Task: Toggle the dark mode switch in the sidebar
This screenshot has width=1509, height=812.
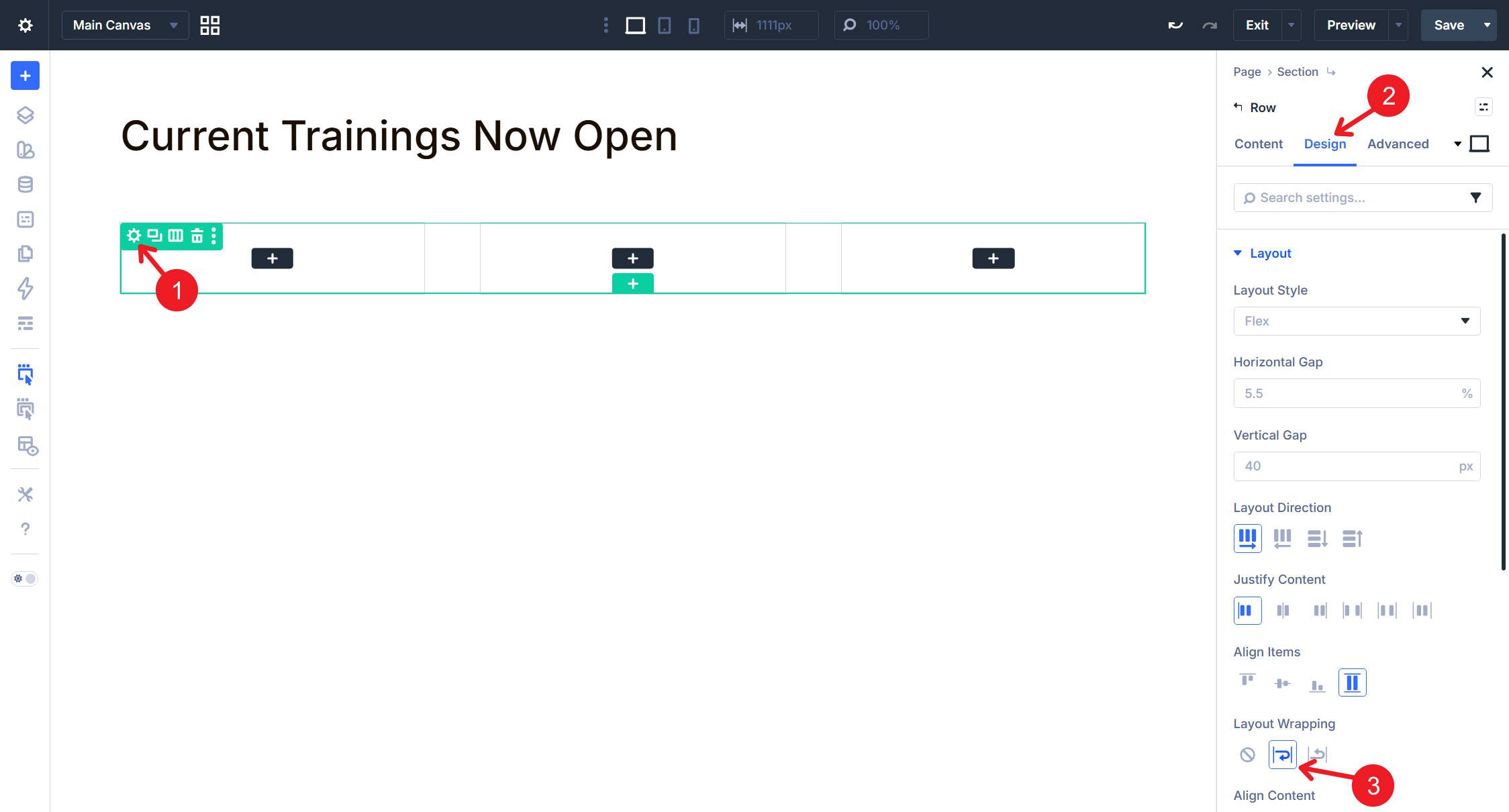Action: tap(25, 578)
